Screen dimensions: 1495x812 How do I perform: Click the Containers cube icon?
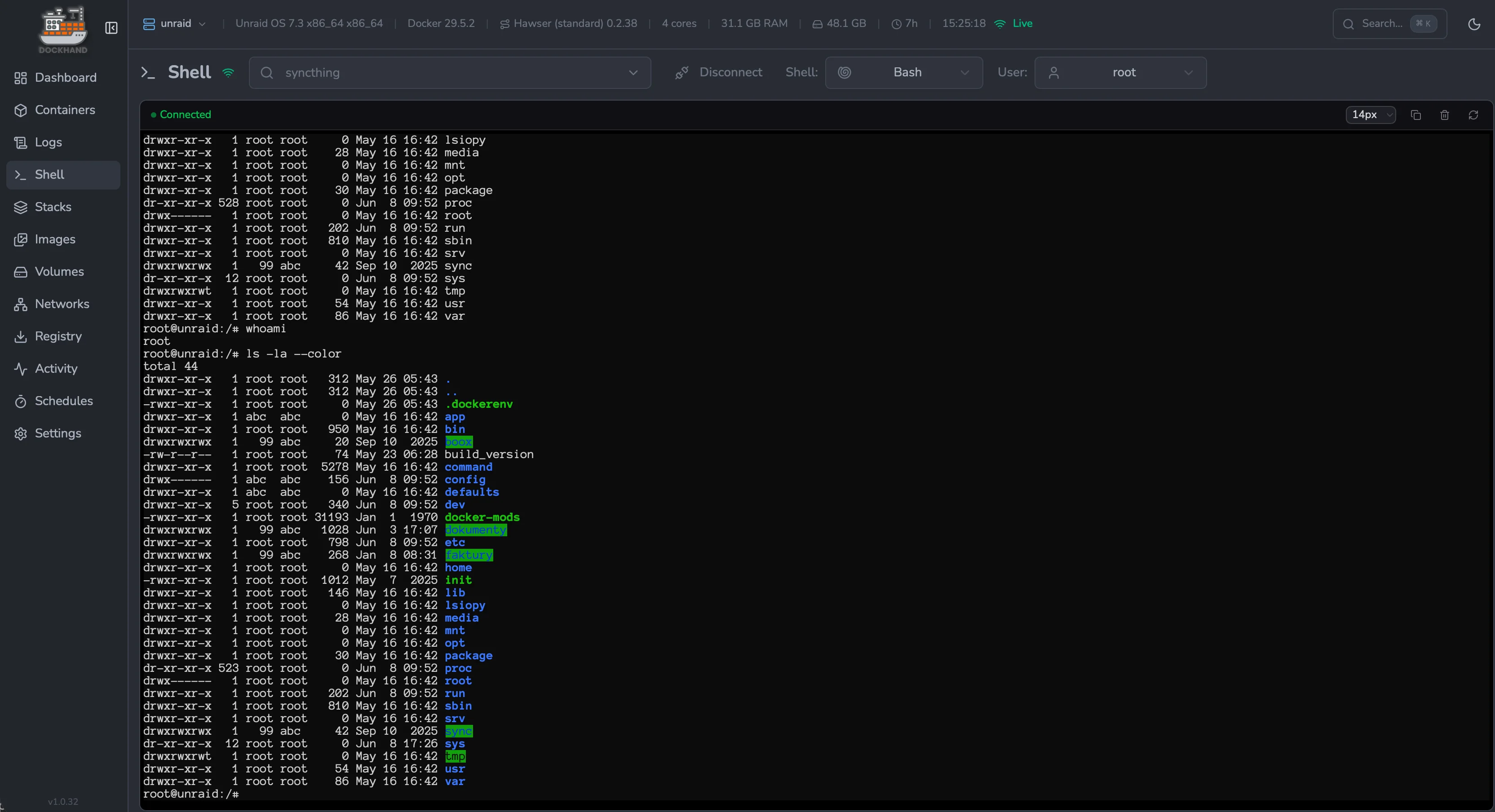pos(21,110)
